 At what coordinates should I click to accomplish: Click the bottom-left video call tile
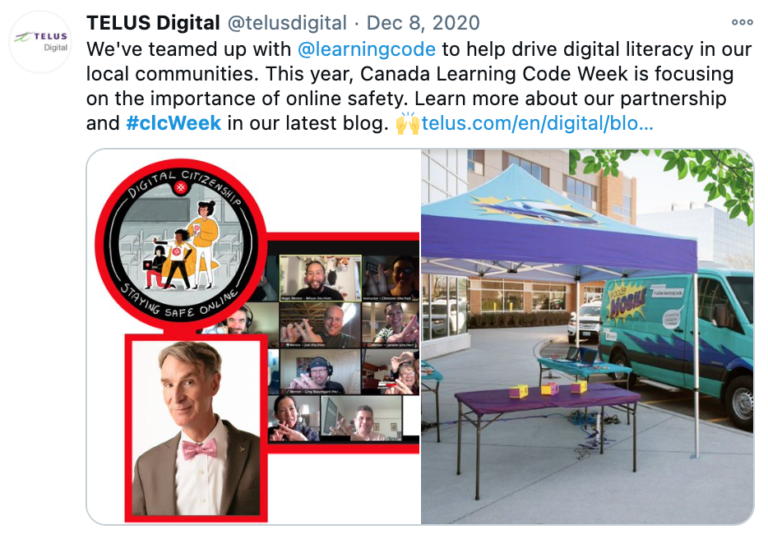coord(293,418)
